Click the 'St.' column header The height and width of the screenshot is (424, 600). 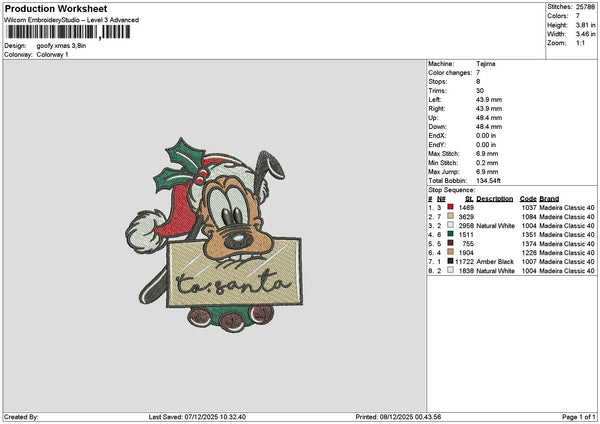coord(470,199)
